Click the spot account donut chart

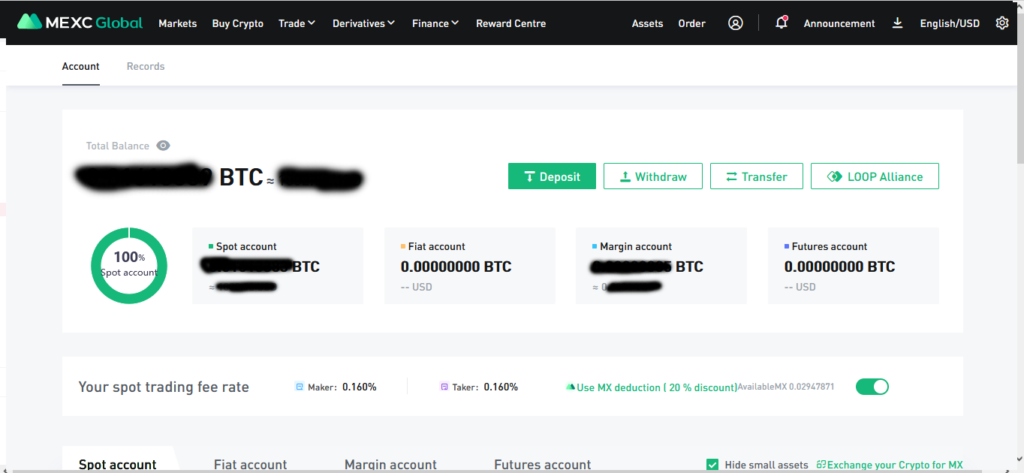click(128, 265)
